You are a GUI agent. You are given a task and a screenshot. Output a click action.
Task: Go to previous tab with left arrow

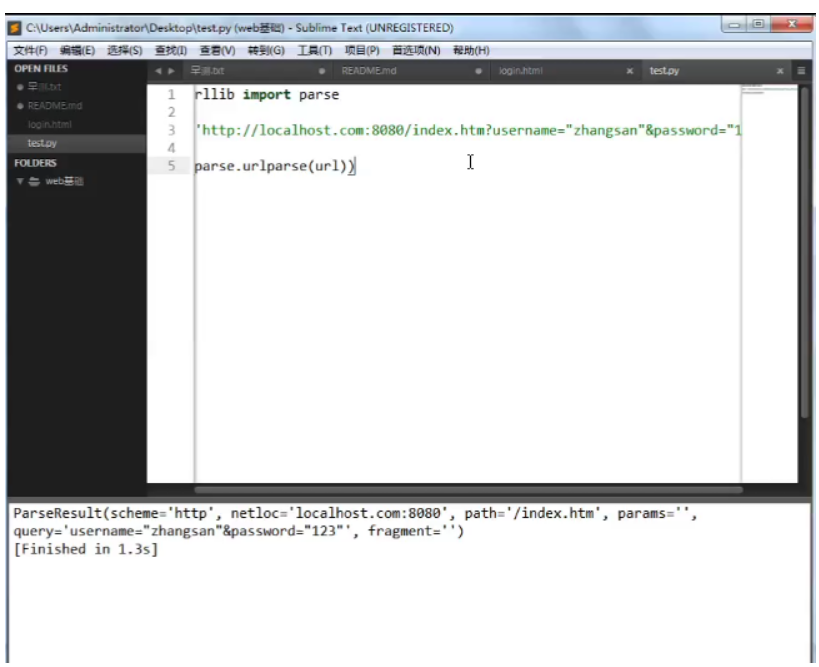[158, 71]
